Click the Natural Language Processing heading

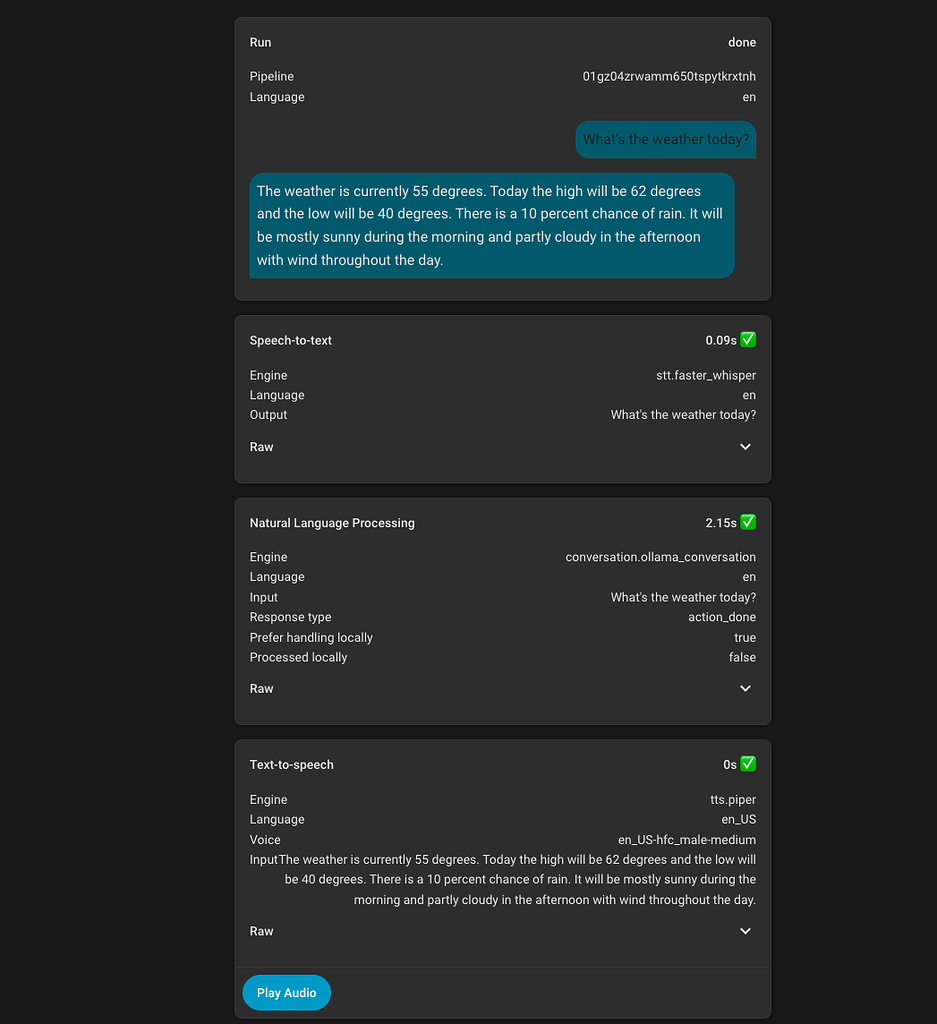click(x=332, y=523)
